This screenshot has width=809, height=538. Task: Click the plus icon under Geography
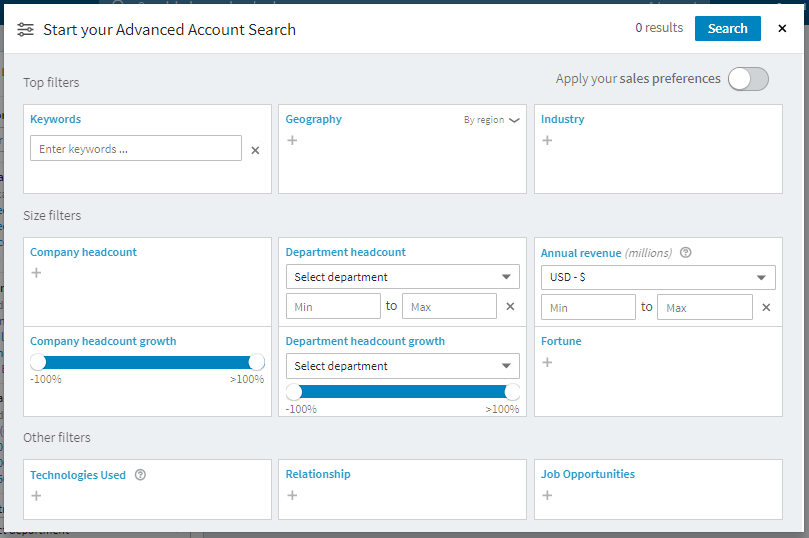(x=292, y=141)
